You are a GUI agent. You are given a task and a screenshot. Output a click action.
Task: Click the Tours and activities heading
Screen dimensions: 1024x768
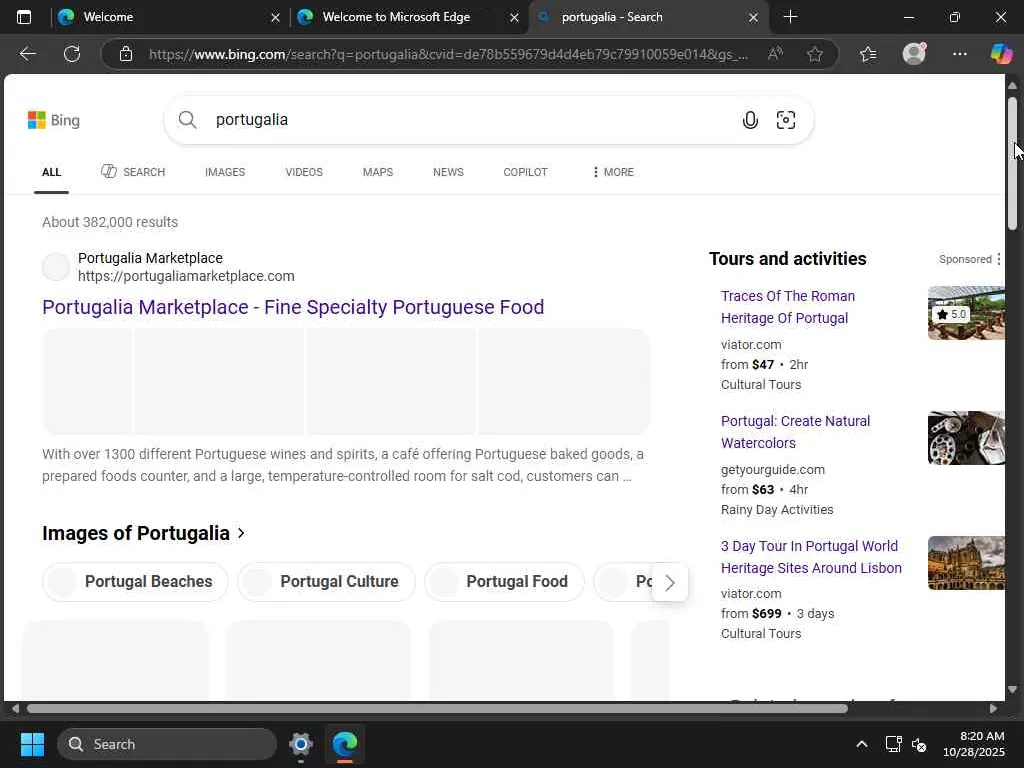click(788, 259)
